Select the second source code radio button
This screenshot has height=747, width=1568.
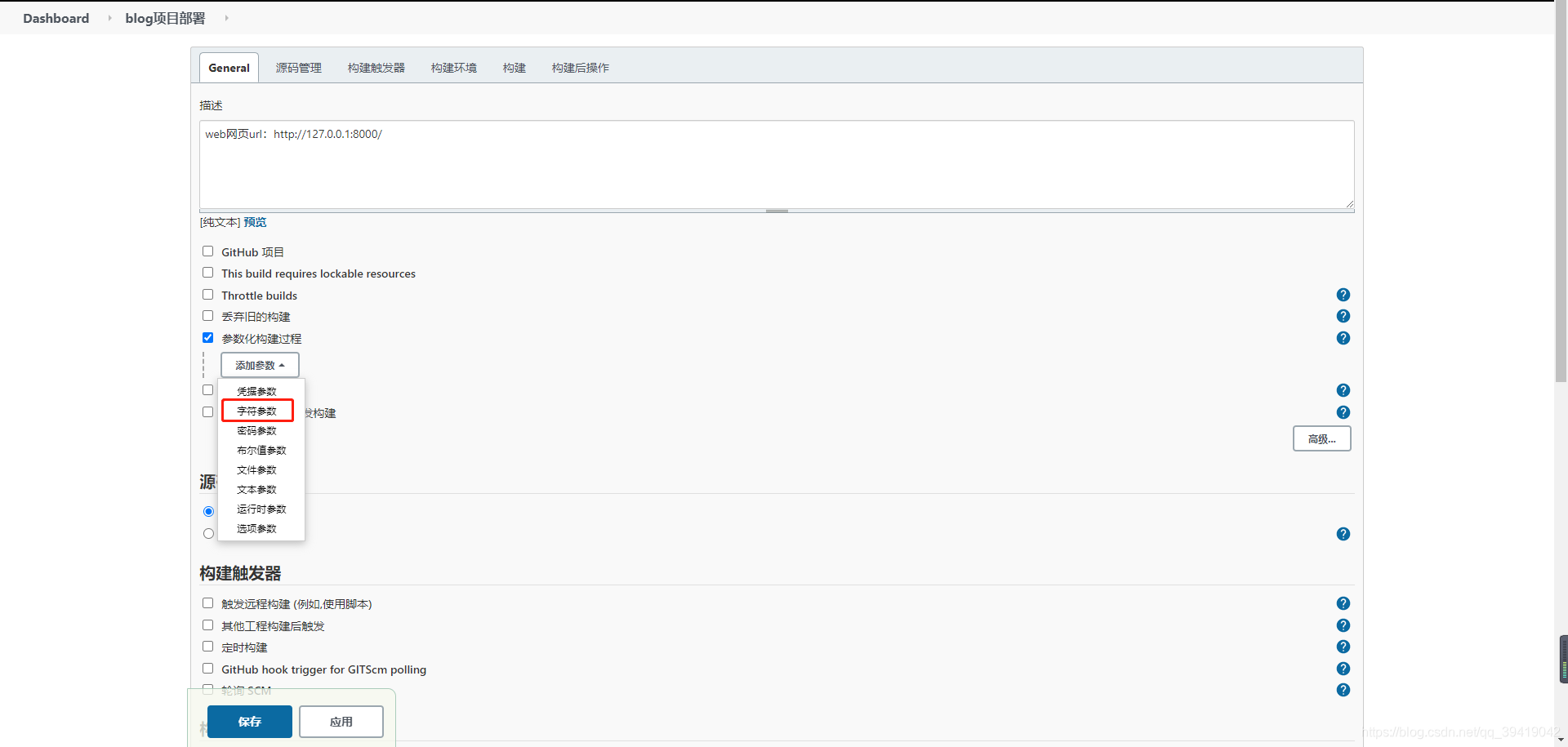[x=208, y=534]
